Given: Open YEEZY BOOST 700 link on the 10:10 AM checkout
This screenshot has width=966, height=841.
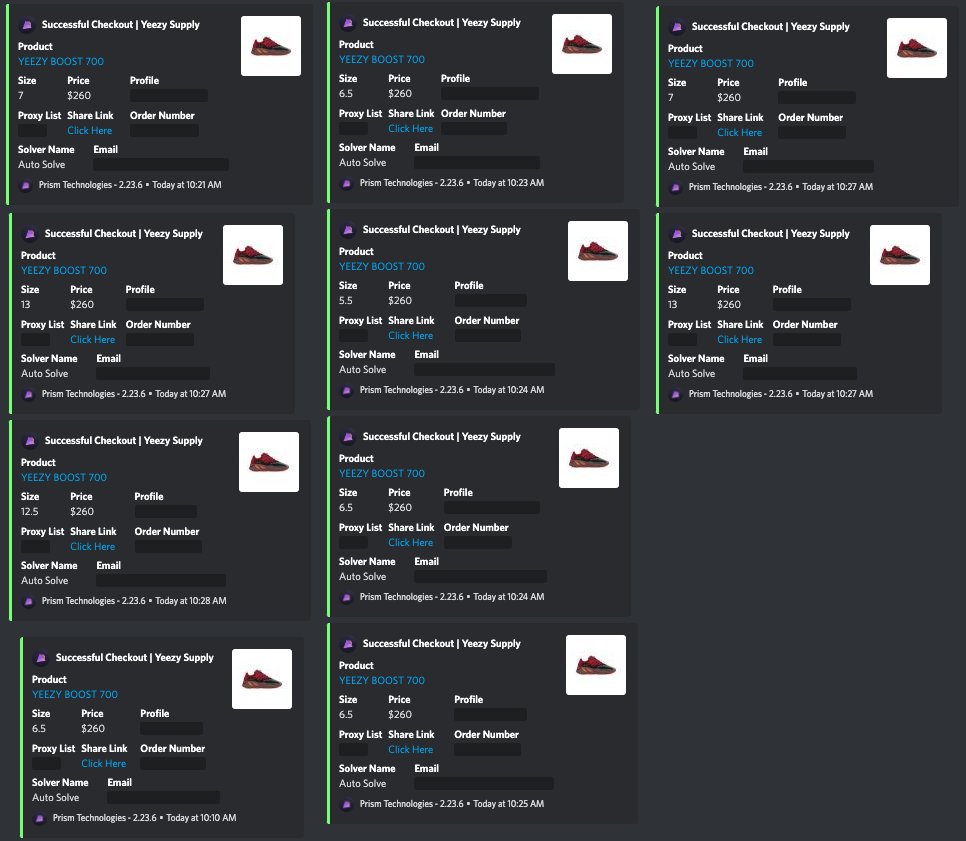Looking at the screenshot, I should pos(75,694).
